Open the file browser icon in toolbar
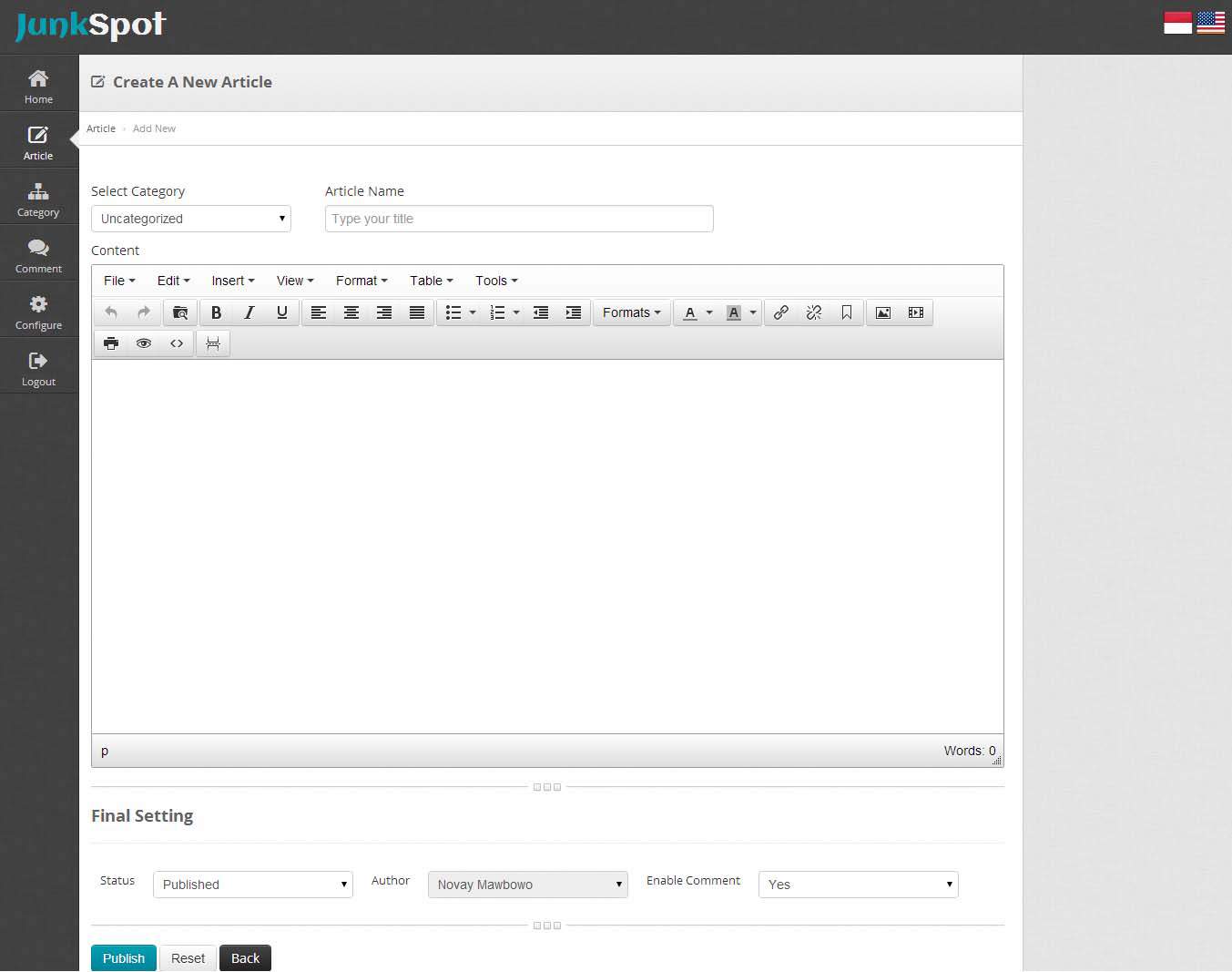Screen dimensions: 1232x972 (180, 312)
